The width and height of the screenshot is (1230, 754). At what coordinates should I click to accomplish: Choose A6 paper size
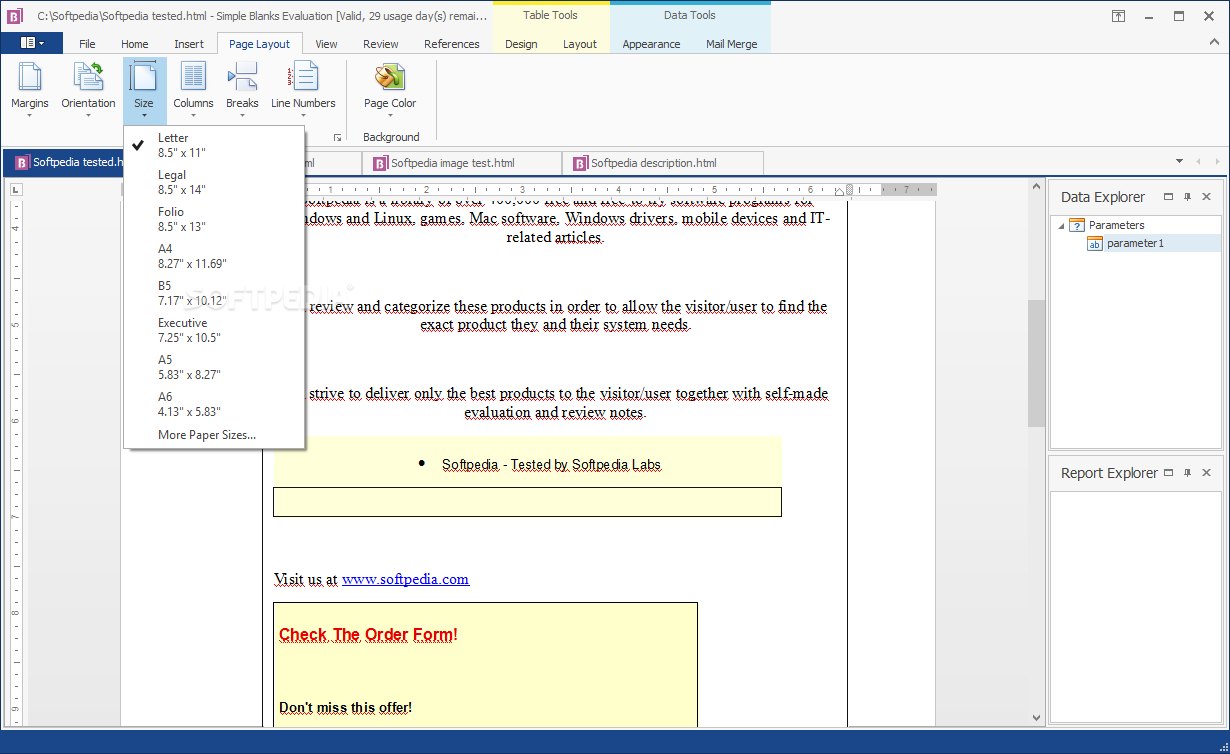pyautogui.click(x=214, y=404)
